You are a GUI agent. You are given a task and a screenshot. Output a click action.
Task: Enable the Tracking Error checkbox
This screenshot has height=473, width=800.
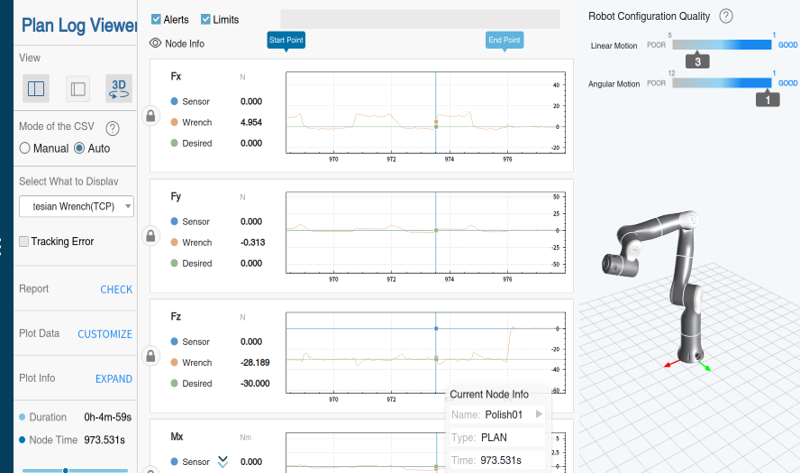tap(25, 241)
